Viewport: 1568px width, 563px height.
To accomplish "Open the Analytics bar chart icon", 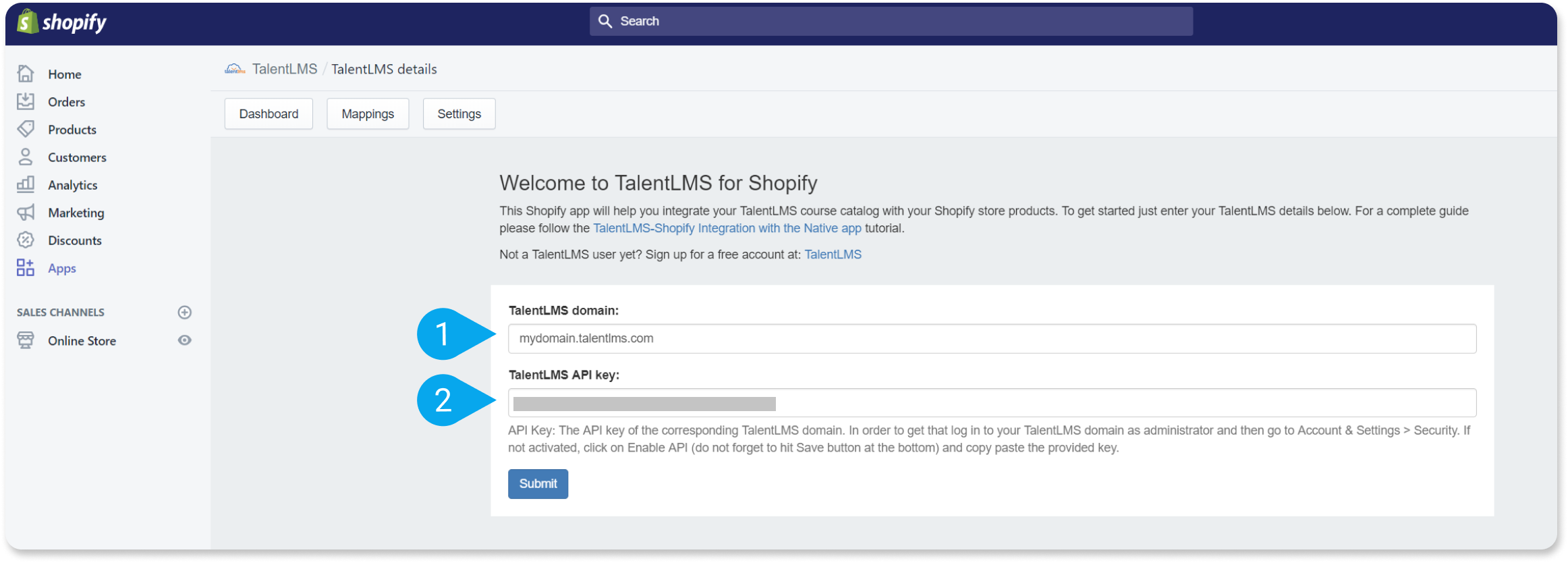I will 26,184.
